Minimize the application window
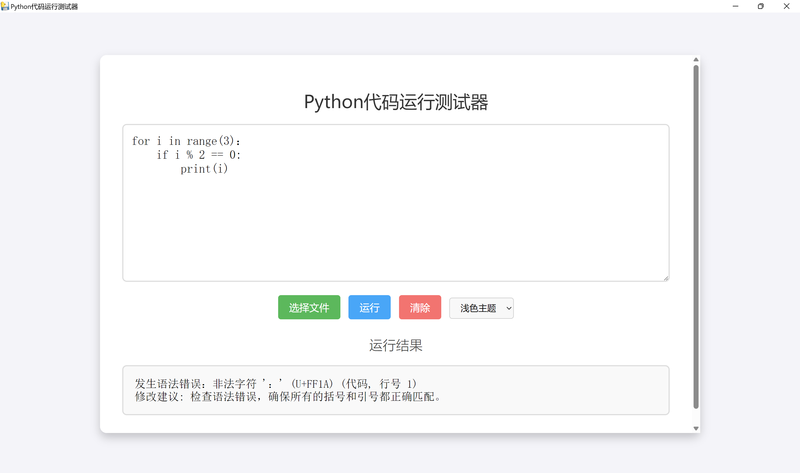Viewport: 800px width, 473px height. coord(735,6)
